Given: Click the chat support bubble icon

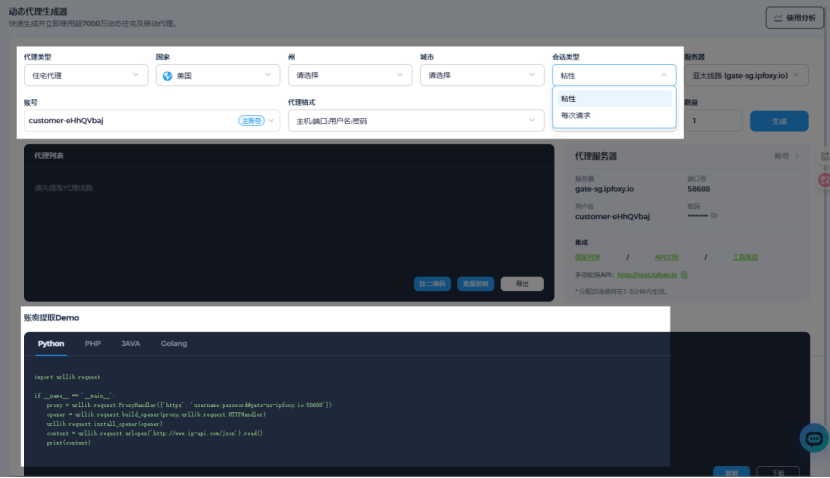Looking at the screenshot, I should pos(814,438).
